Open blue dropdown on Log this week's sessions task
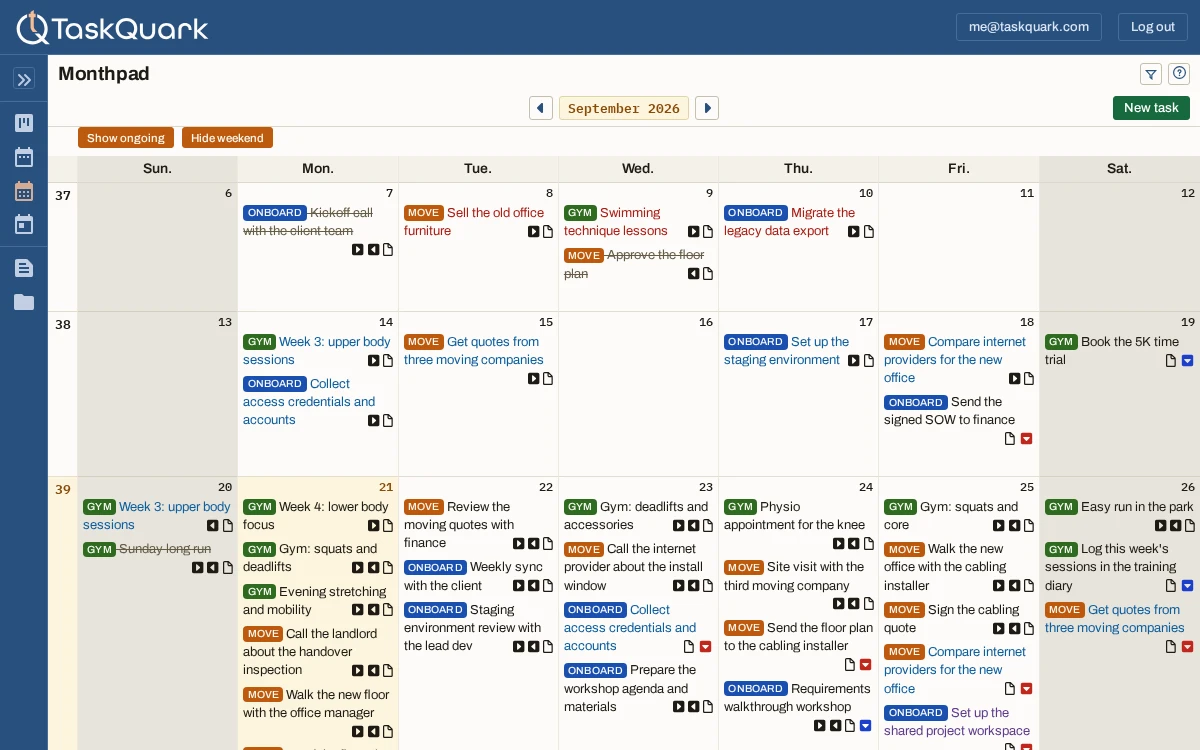This screenshot has width=1200, height=750. (x=1188, y=586)
